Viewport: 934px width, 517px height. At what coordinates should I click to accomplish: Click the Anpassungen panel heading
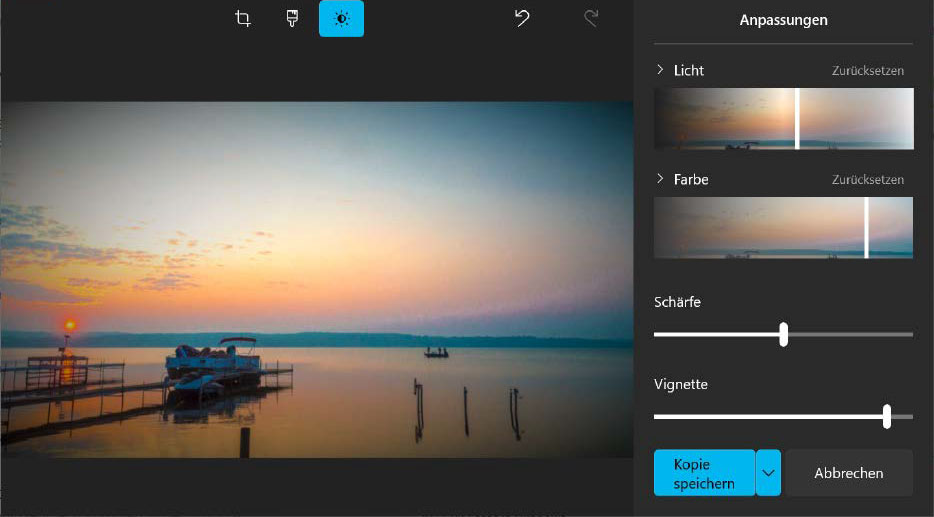[x=783, y=20]
